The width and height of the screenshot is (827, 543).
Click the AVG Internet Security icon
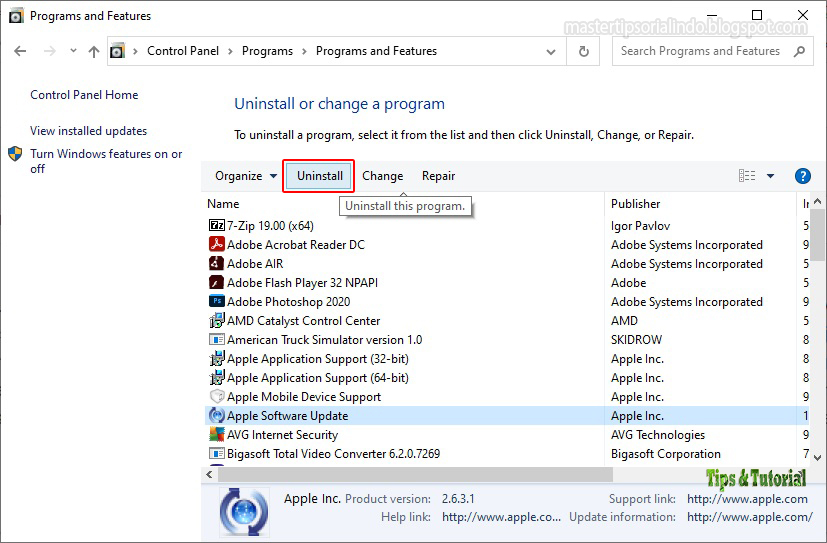click(217, 434)
